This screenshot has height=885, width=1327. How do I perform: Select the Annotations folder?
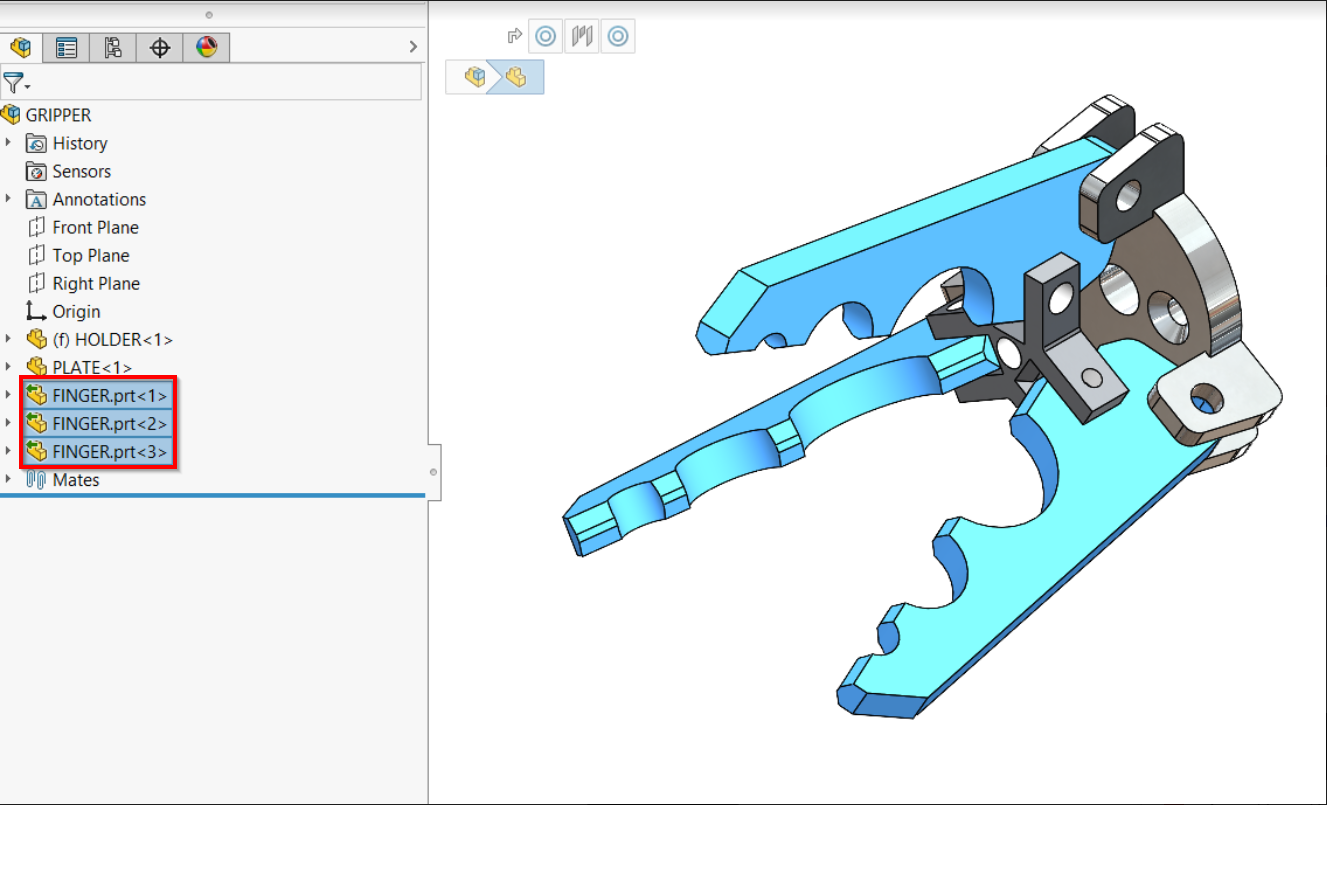coord(99,199)
